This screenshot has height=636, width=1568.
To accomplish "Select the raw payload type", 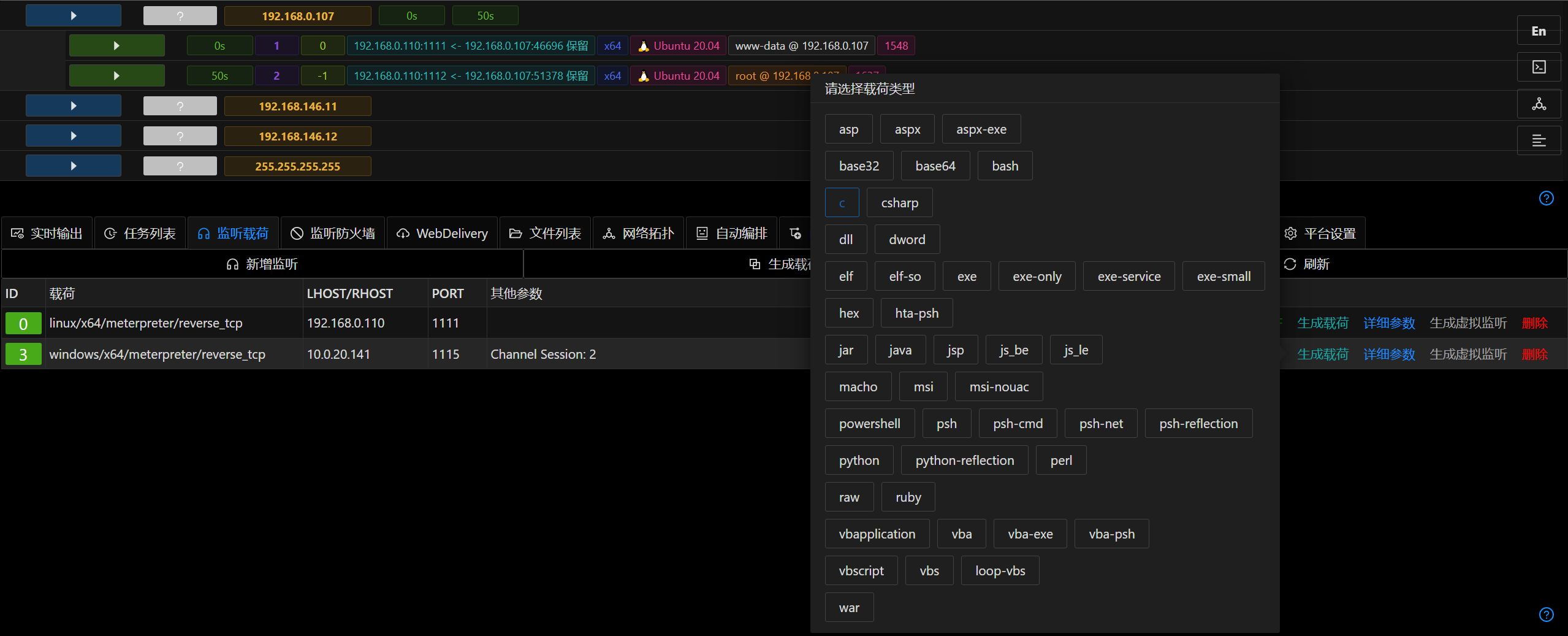I will click(849, 497).
